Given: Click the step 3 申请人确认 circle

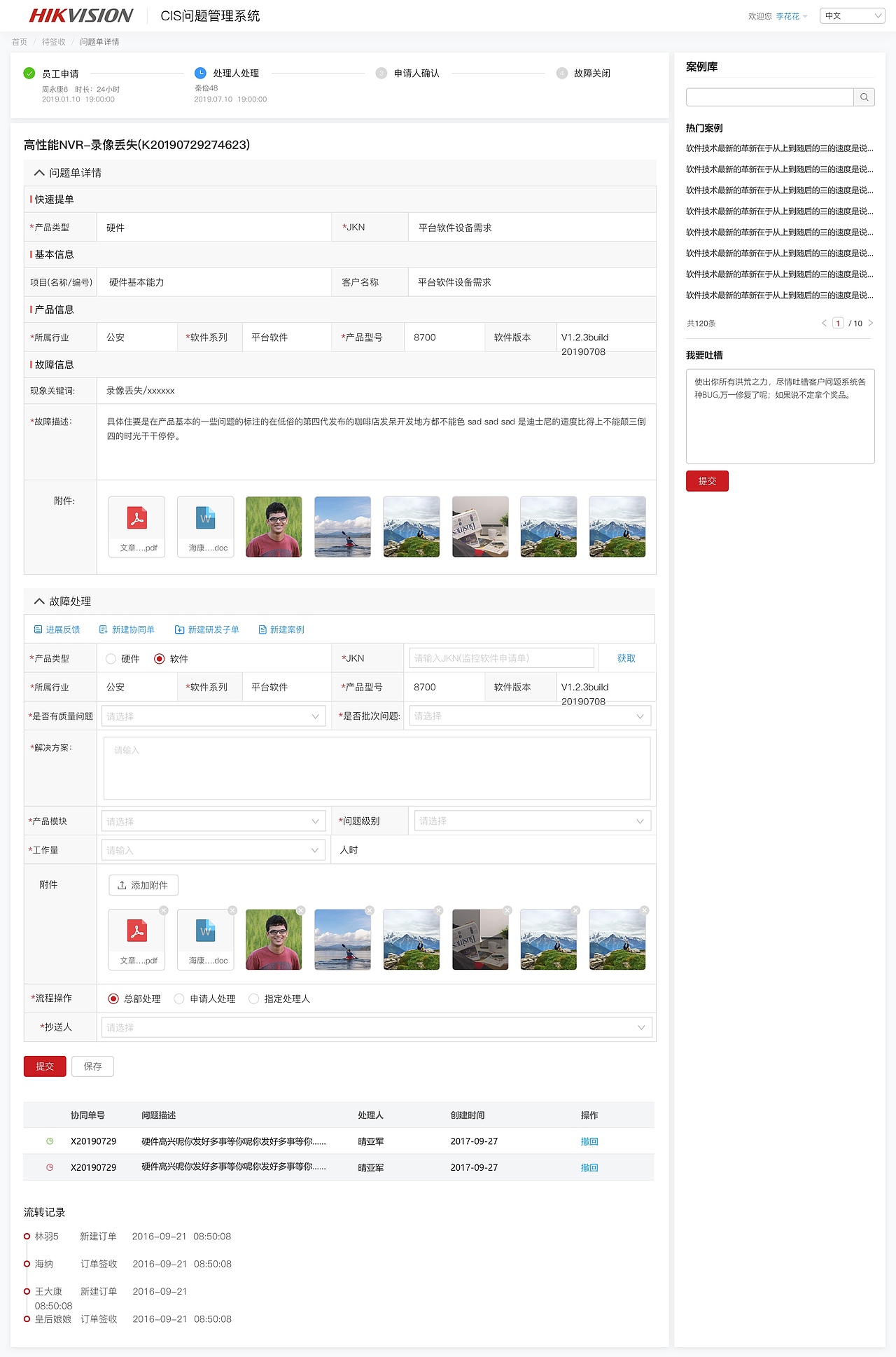Looking at the screenshot, I should click(x=381, y=73).
